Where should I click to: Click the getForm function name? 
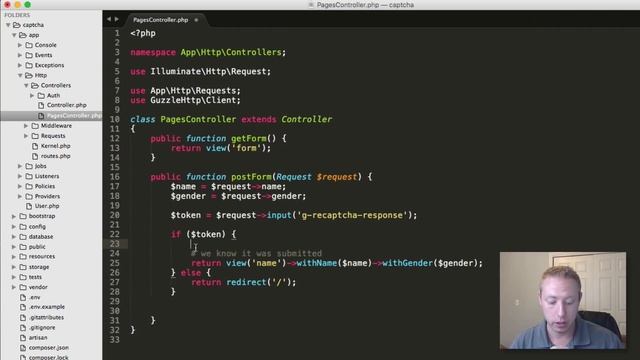tap(249, 138)
